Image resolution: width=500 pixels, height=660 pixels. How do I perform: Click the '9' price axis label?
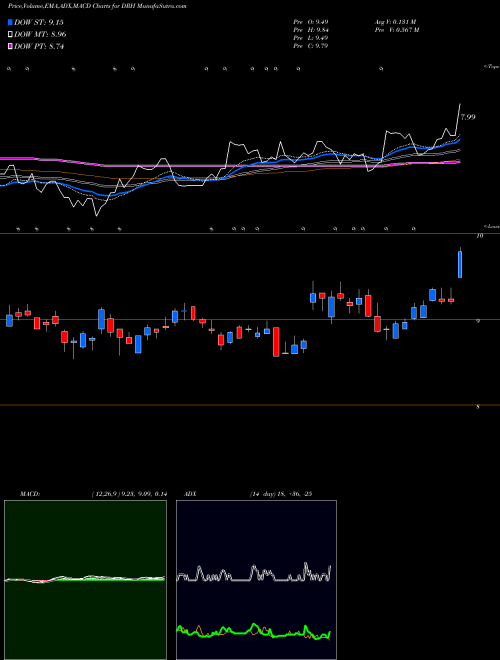tap(478, 322)
